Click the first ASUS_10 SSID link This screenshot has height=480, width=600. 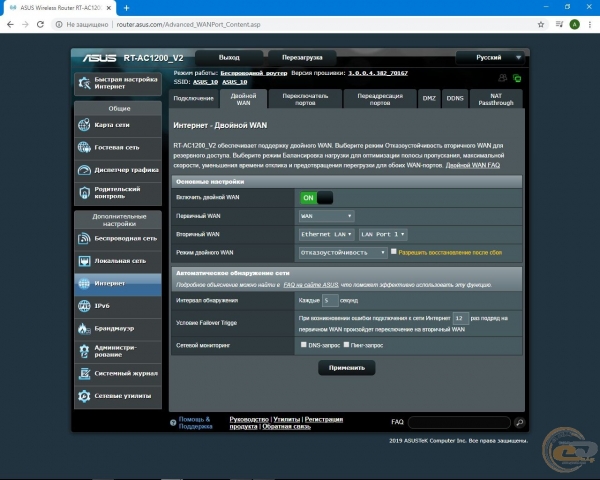point(205,82)
